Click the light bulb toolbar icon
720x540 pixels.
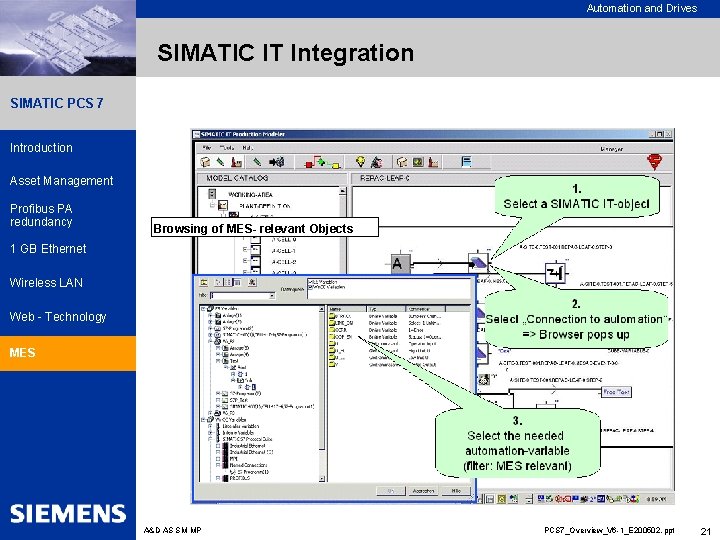(360, 162)
